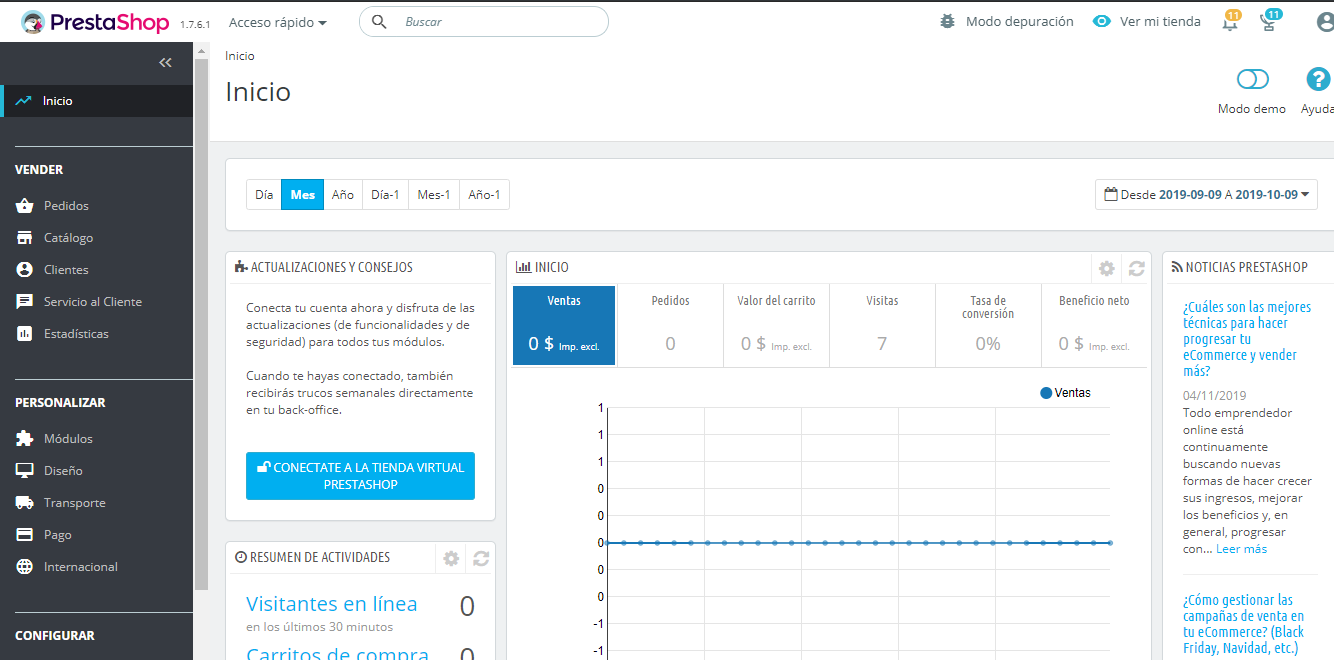Collapse the sidebar with the double chevron

click(x=166, y=63)
